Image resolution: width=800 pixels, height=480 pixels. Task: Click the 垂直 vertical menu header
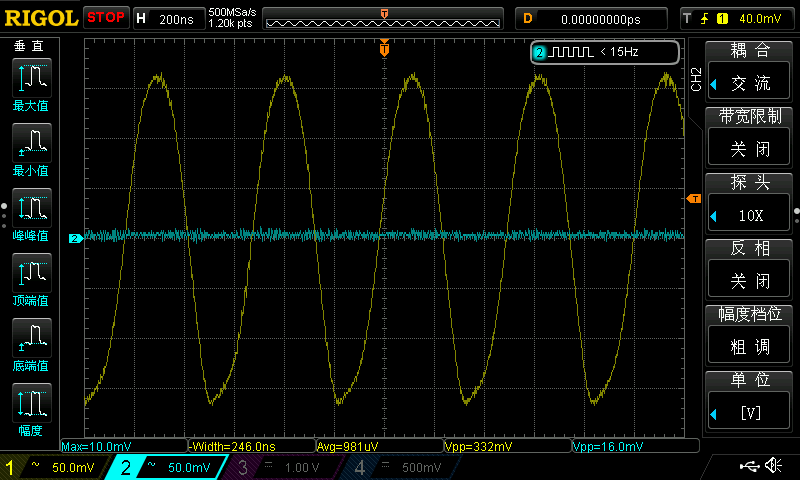point(29,46)
